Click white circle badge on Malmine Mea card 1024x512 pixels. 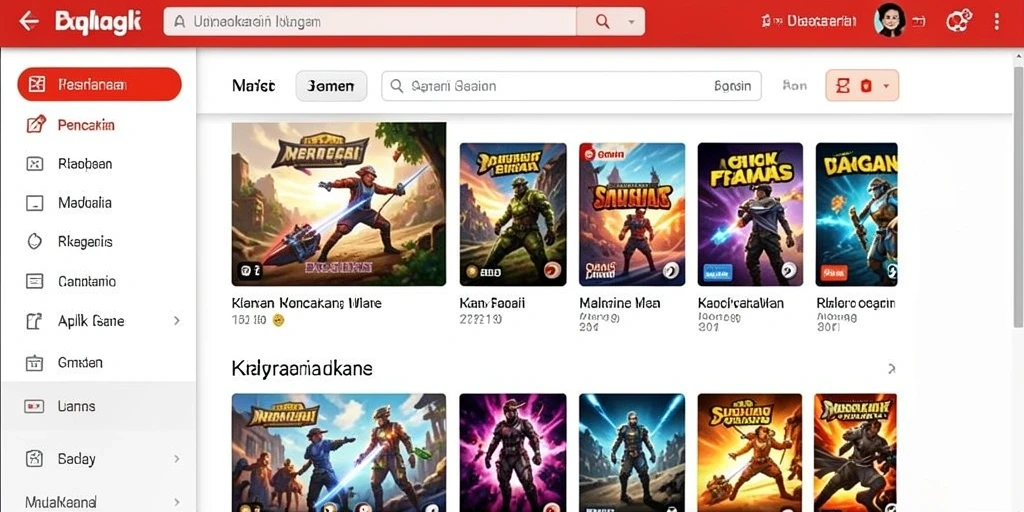click(671, 270)
